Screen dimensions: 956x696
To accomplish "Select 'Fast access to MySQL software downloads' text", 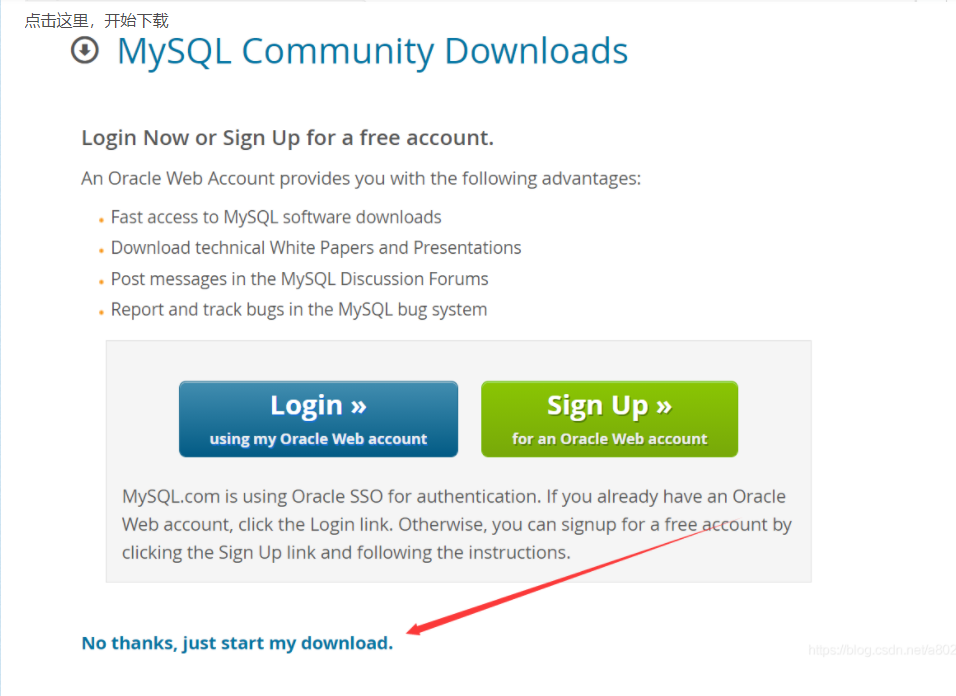I will click(276, 217).
